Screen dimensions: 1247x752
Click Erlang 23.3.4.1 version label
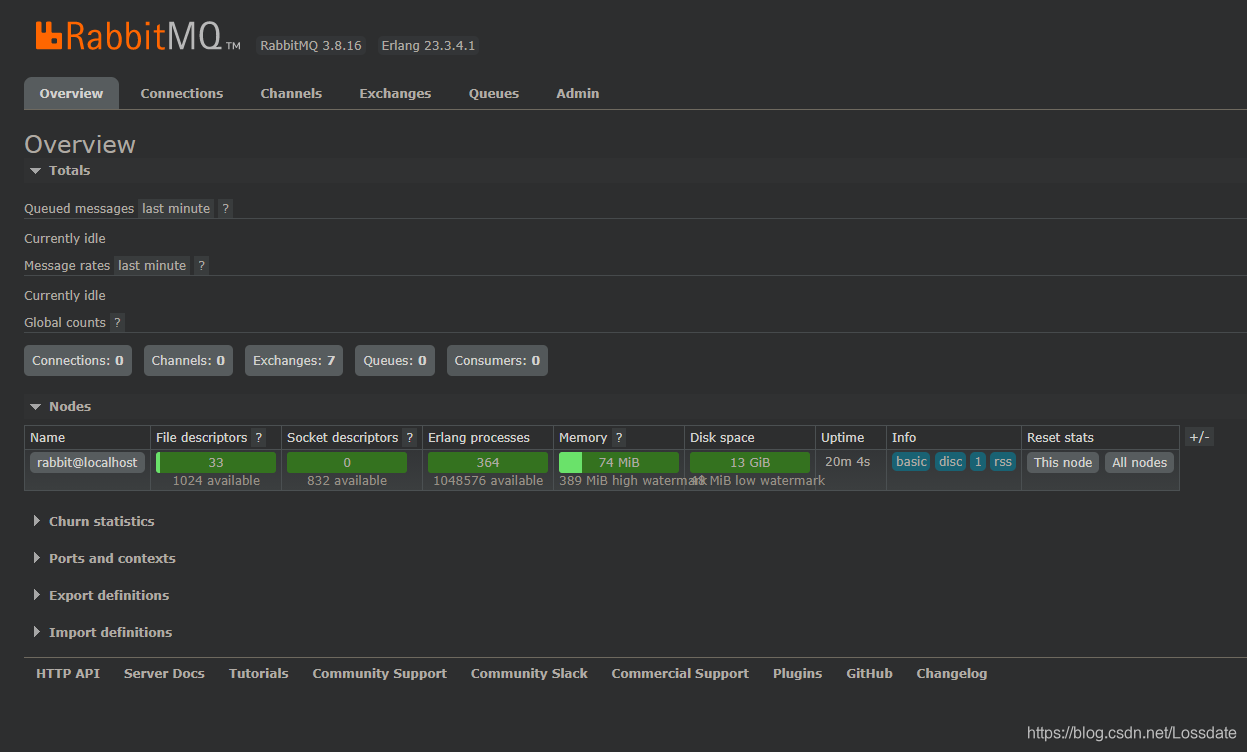[428, 46]
